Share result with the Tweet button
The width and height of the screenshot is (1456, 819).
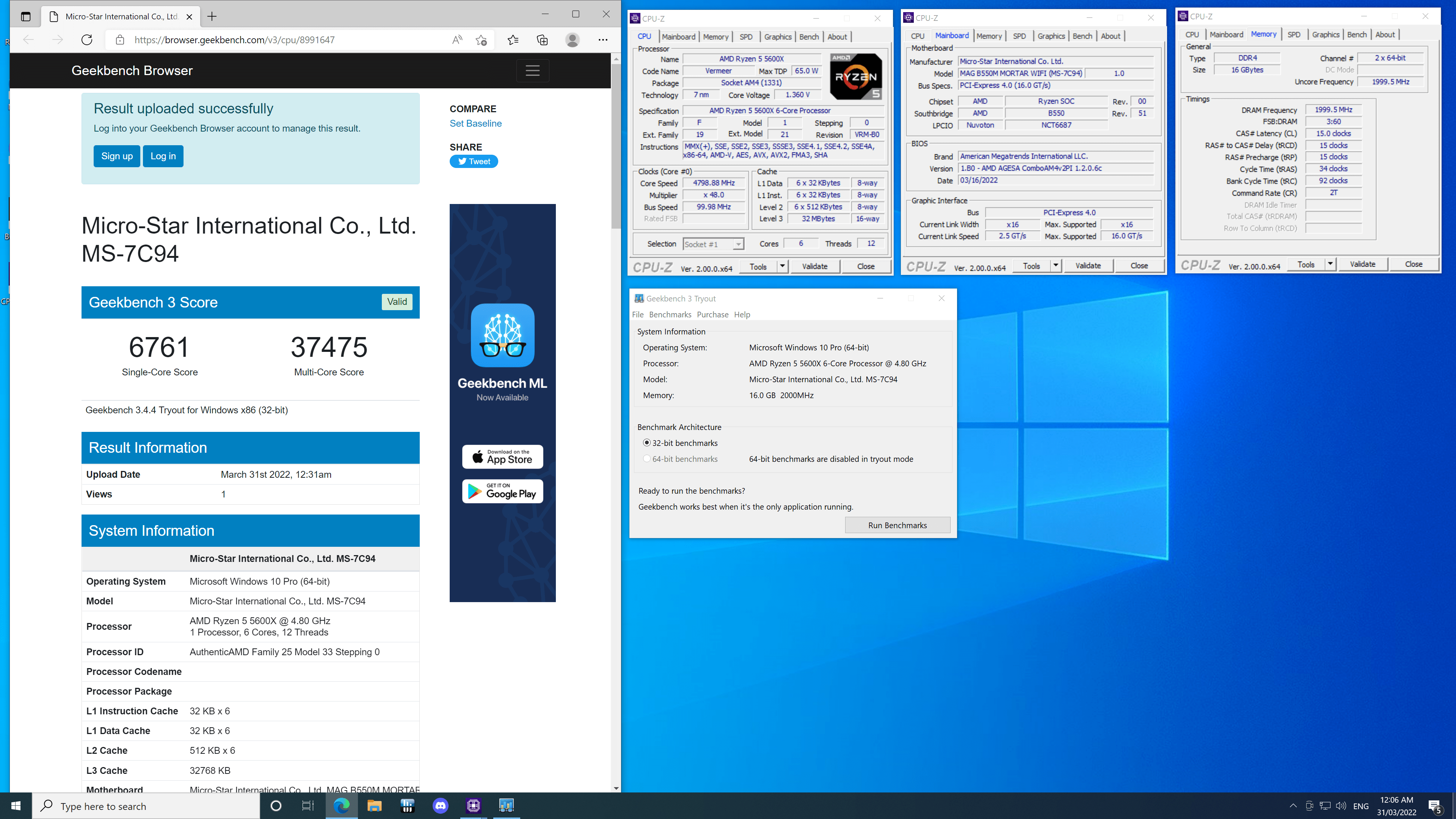coord(474,162)
